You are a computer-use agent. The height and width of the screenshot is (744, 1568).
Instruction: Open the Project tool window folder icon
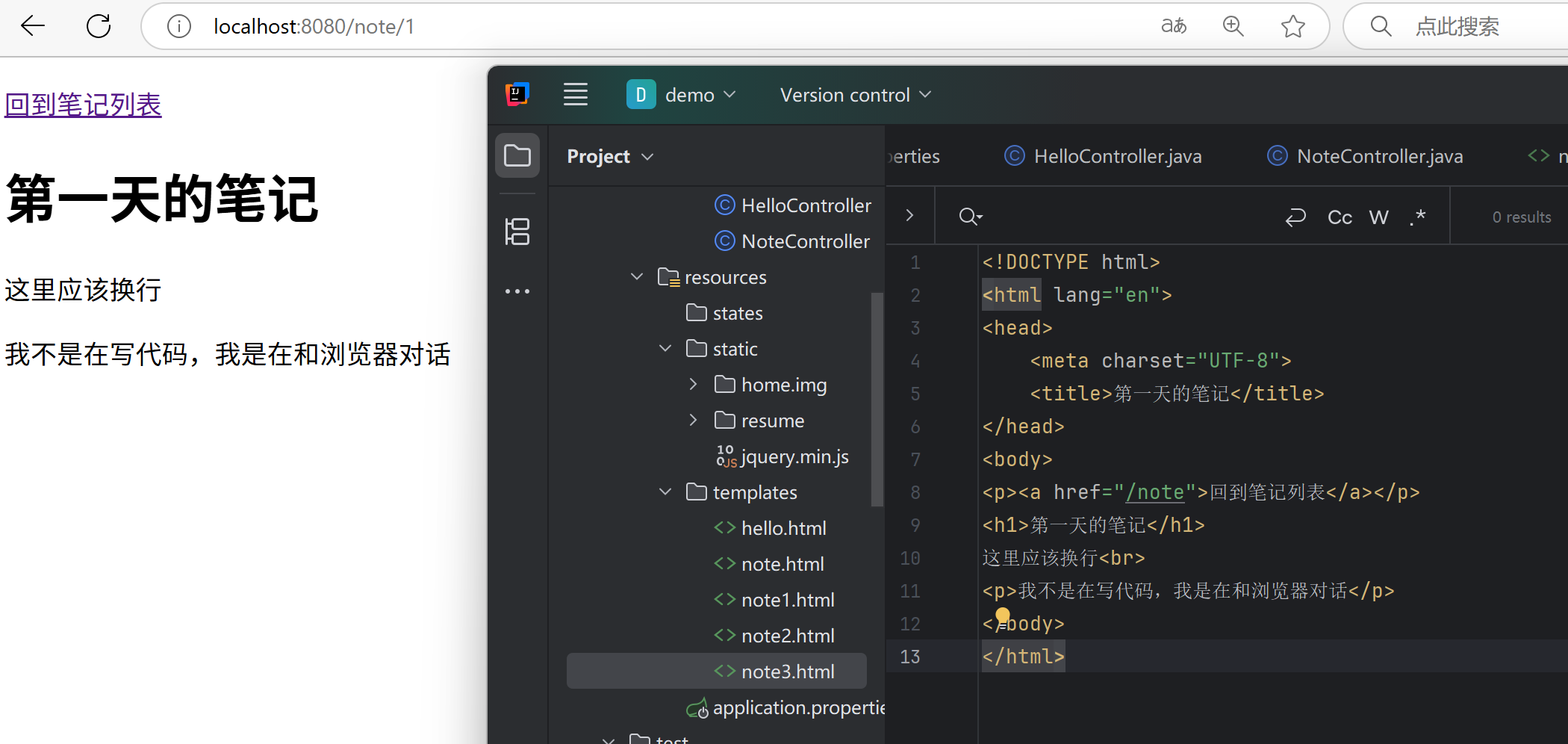pyautogui.click(x=517, y=156)
